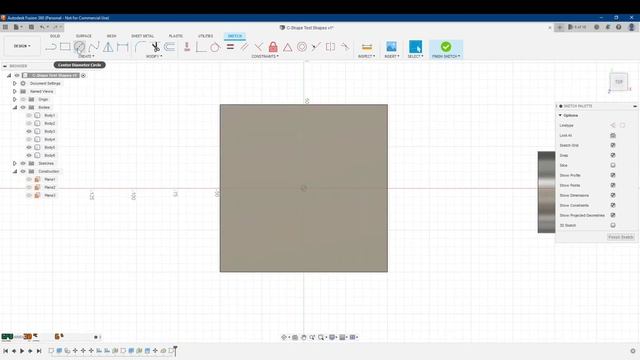Select the 2-Point Rectangle tool
The height and width of the screenshot is (360, 640).
[x=65, y=47]
